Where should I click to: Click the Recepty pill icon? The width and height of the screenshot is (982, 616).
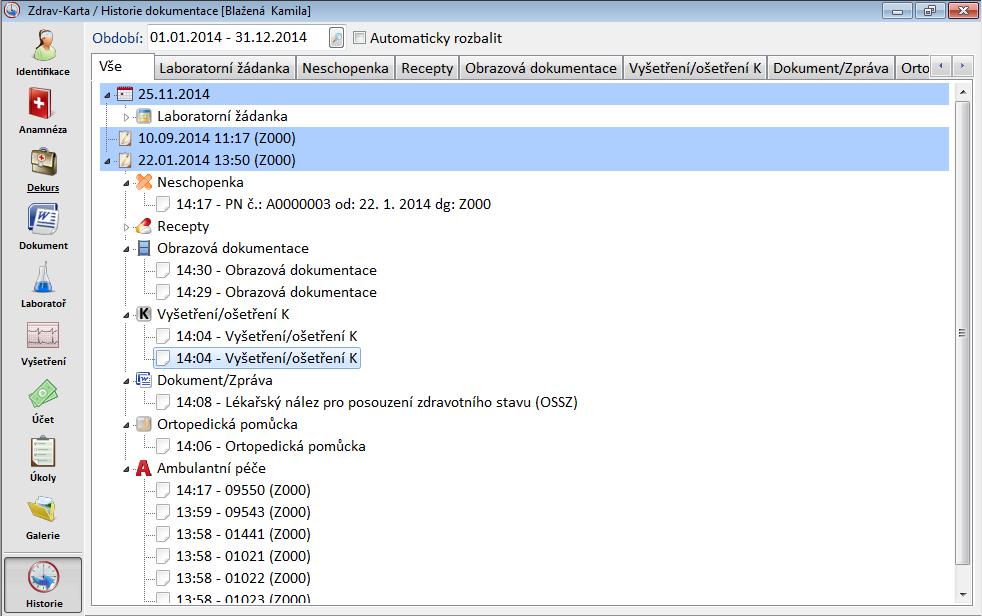pos(144,226)
